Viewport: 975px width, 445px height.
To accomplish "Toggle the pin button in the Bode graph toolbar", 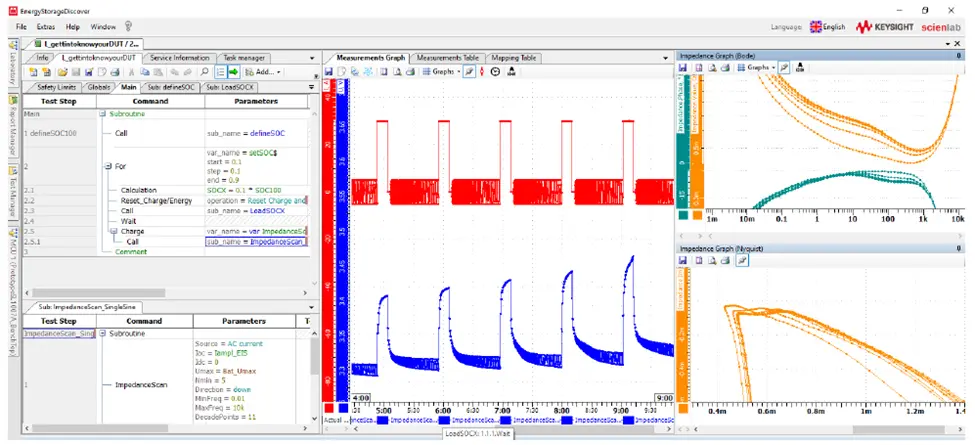I will click(x=784, y=67).
